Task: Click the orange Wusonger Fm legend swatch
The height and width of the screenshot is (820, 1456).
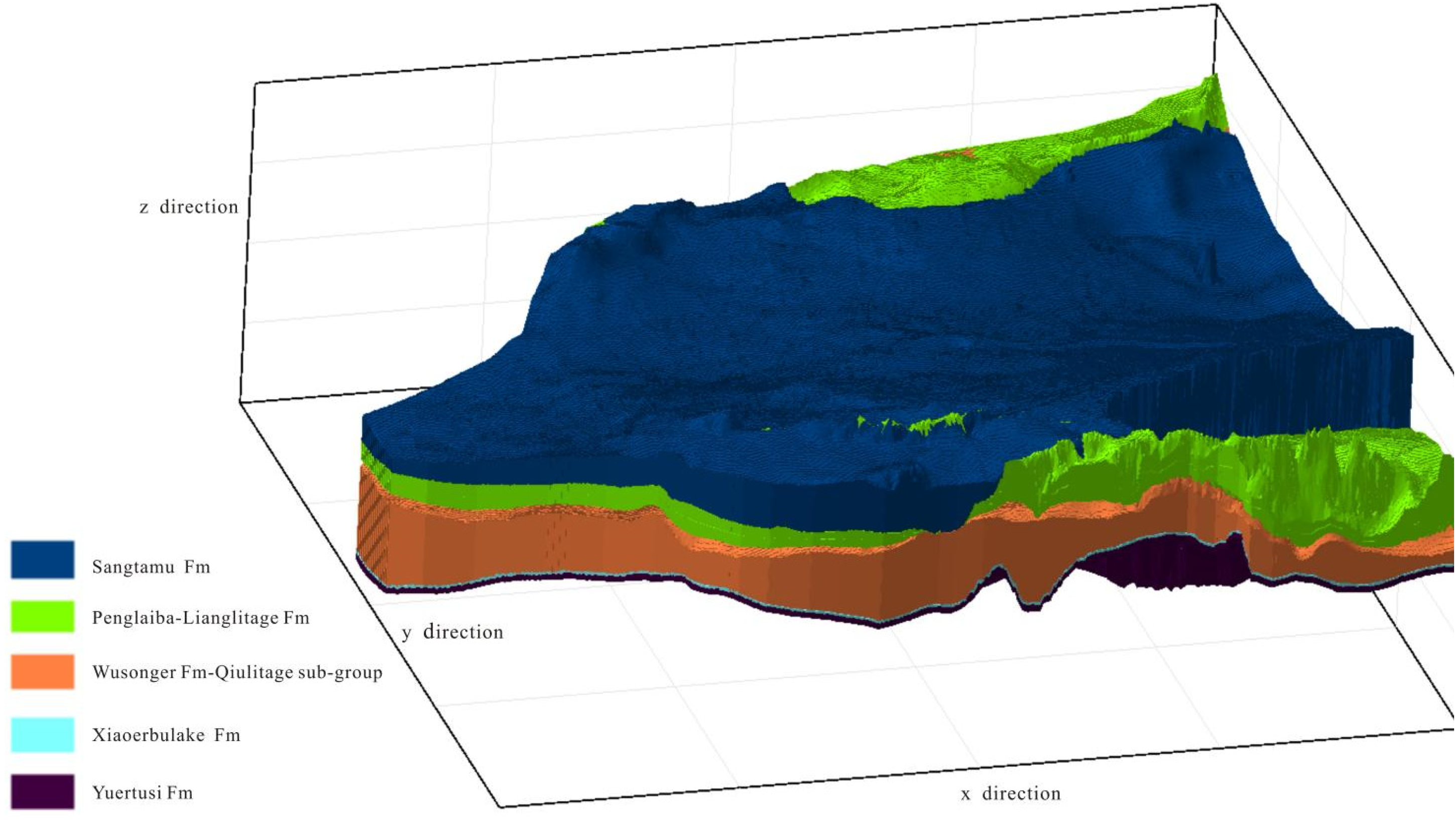Action: [42, 671]
